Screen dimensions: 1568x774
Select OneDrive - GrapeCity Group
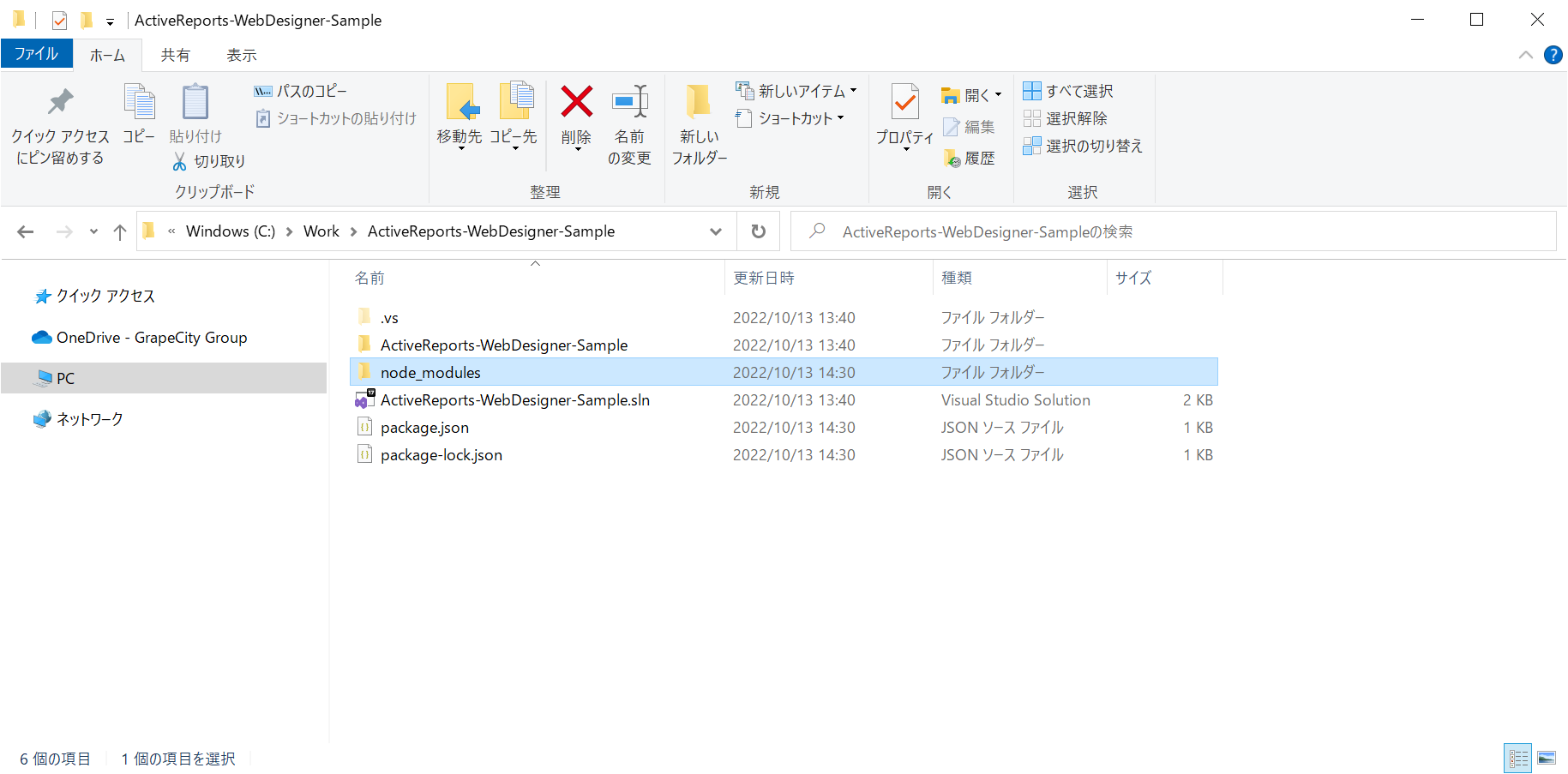(140, 338)
